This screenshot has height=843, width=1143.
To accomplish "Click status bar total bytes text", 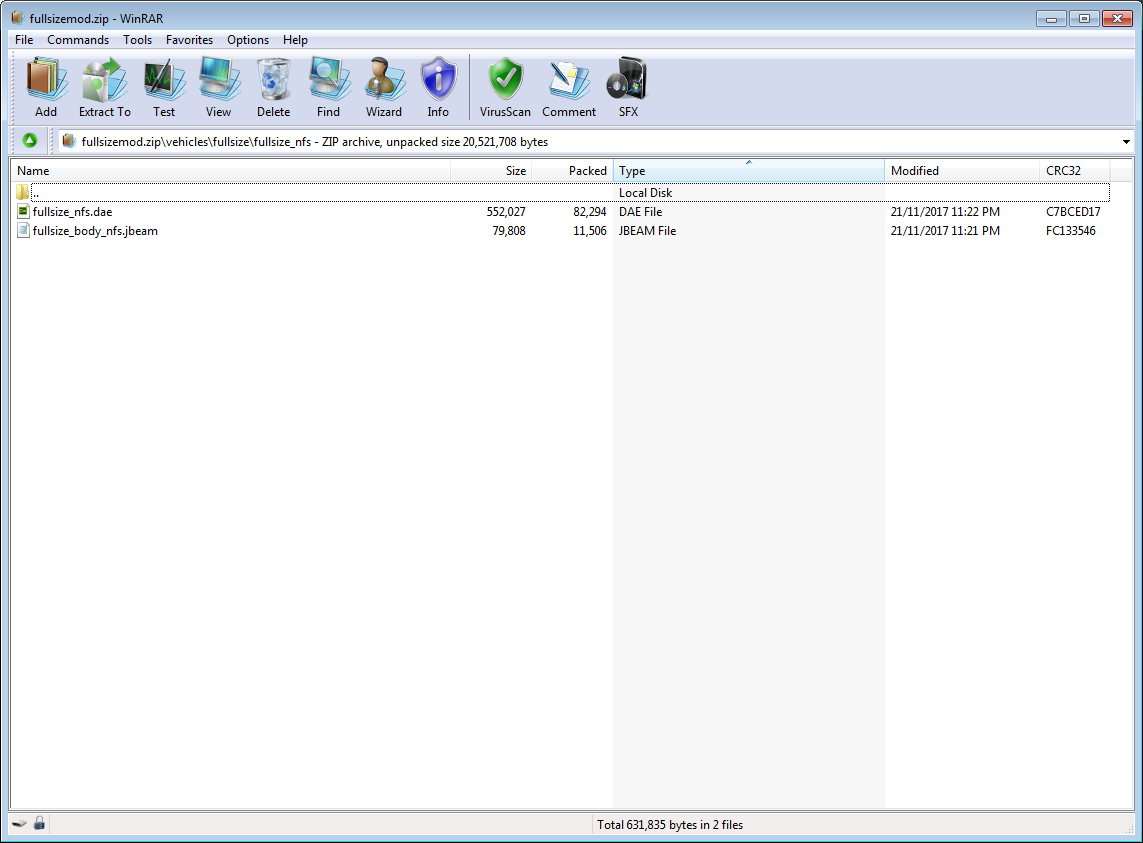I will click(670, 825).
